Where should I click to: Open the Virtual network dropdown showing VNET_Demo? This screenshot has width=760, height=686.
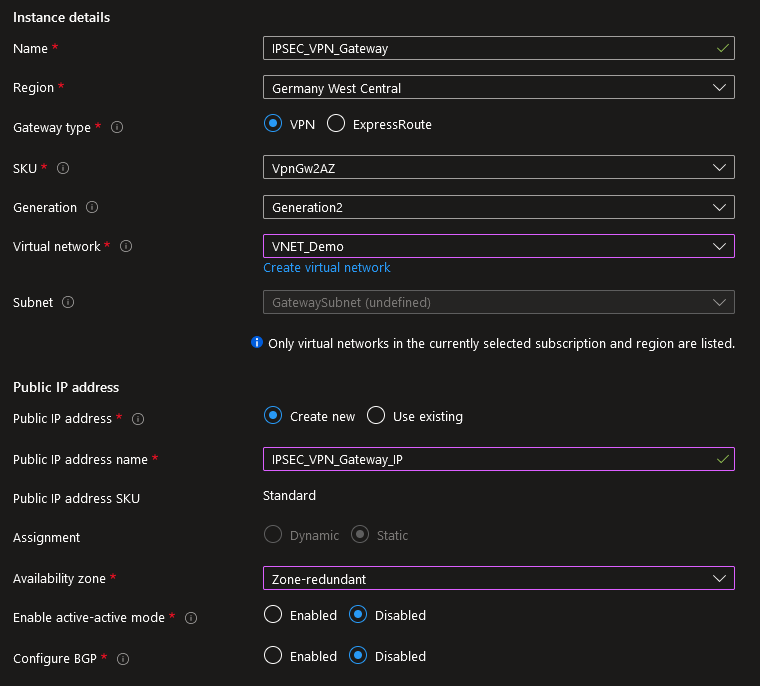(x=498, y=246)
